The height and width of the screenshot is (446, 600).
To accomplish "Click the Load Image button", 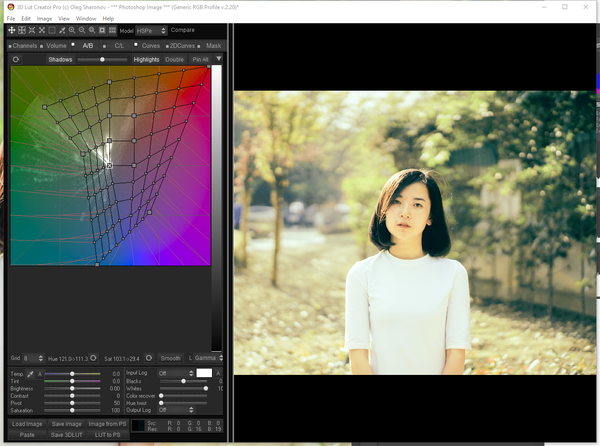I will click(27, 424).
